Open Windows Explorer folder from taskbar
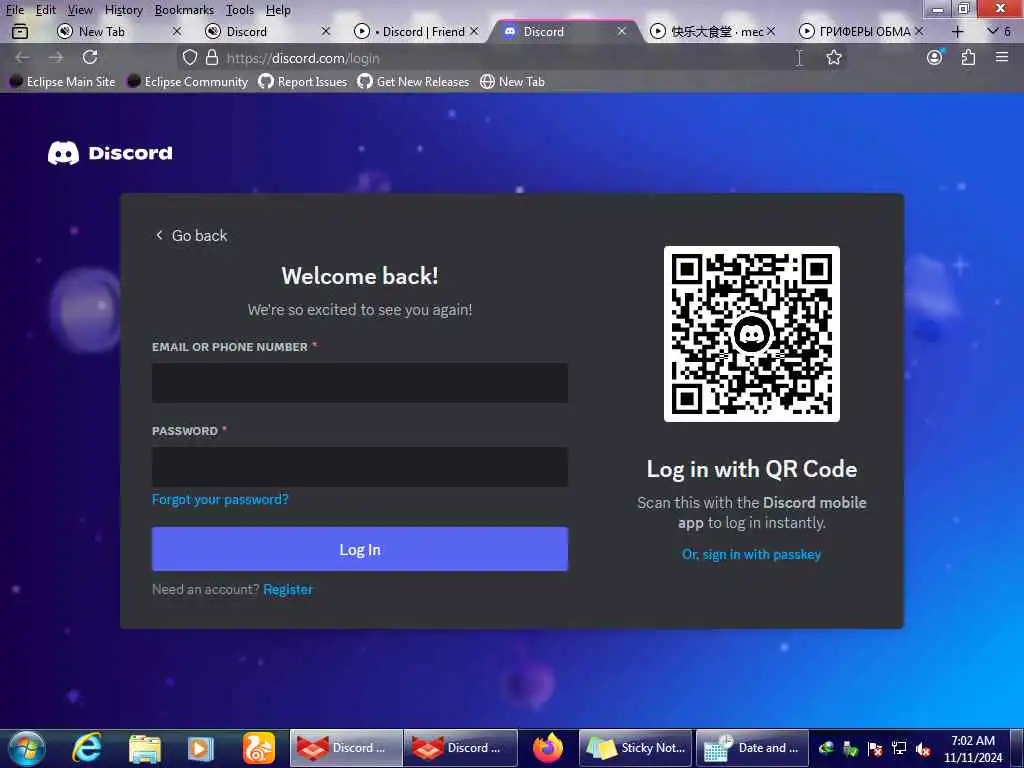This screenshot has width=1024, height=768. click(x=144, y=748)
